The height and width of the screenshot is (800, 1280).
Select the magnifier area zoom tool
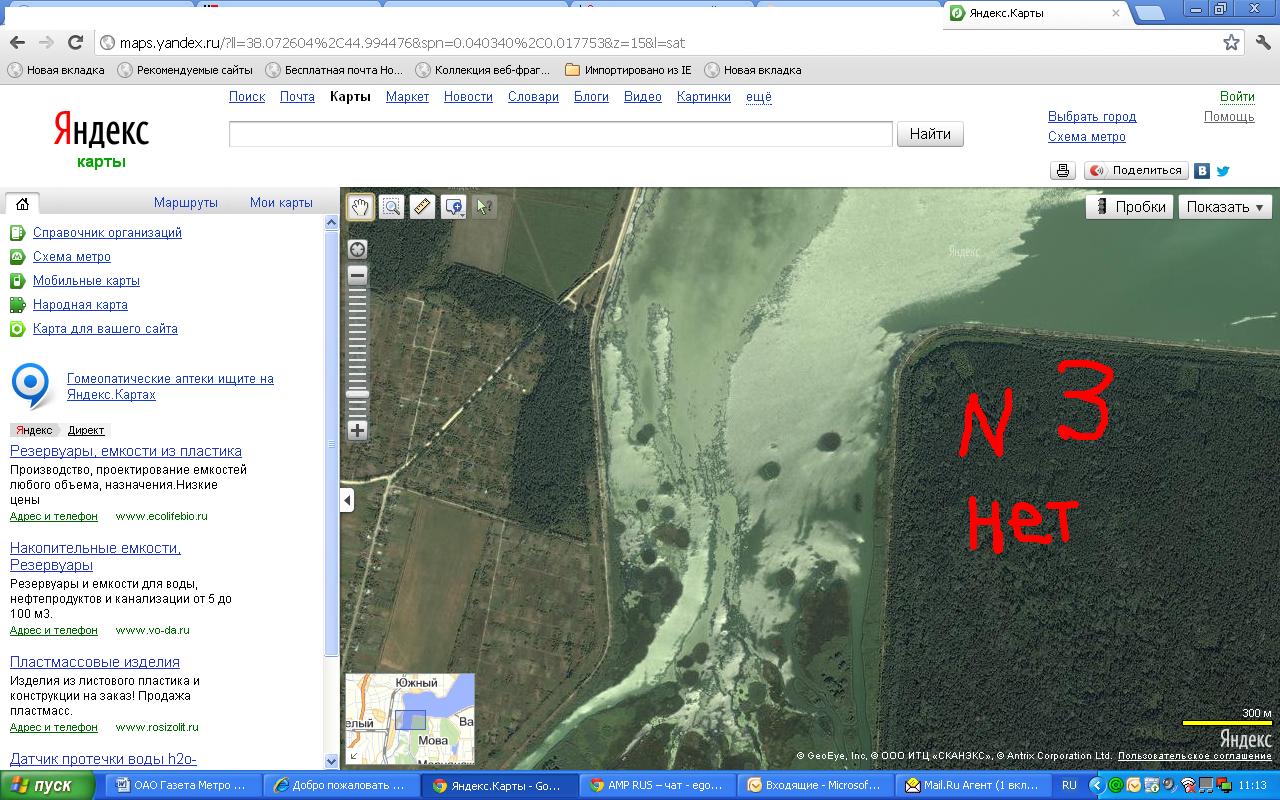391,207
